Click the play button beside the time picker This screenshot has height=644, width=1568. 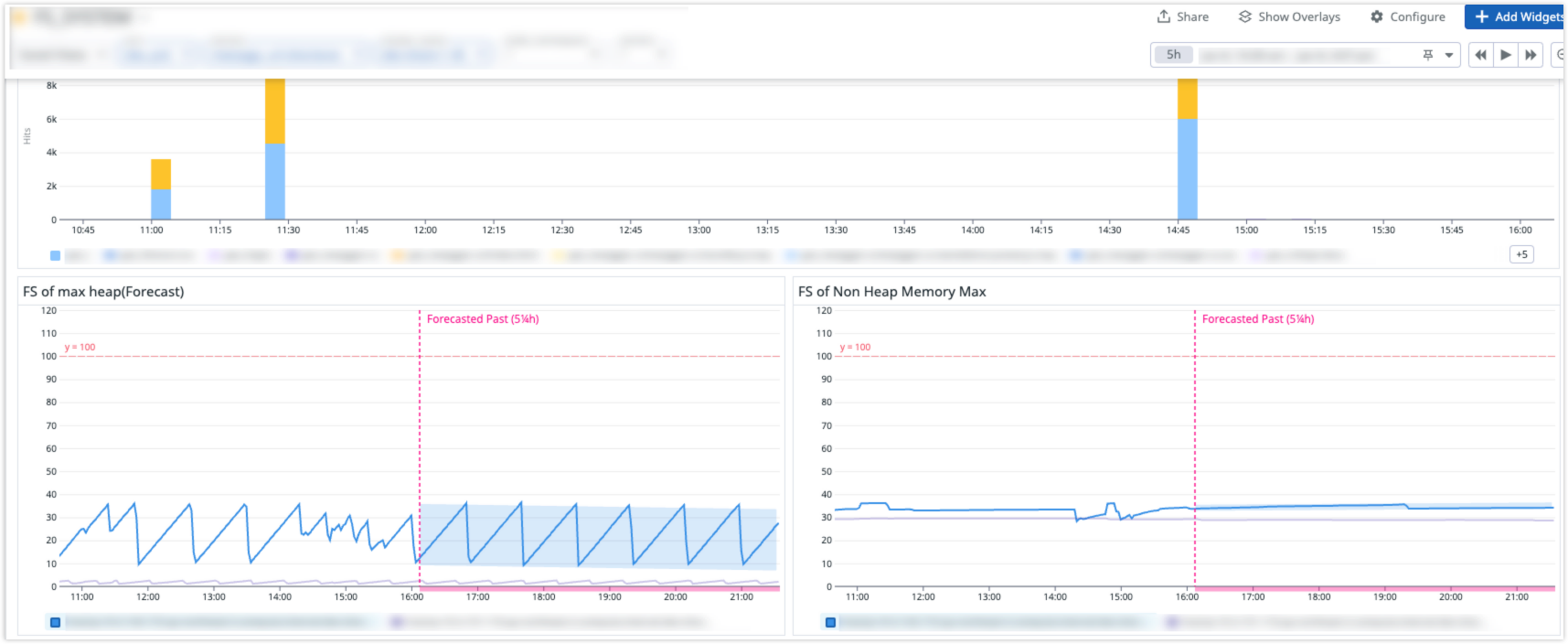point(1505,55)
